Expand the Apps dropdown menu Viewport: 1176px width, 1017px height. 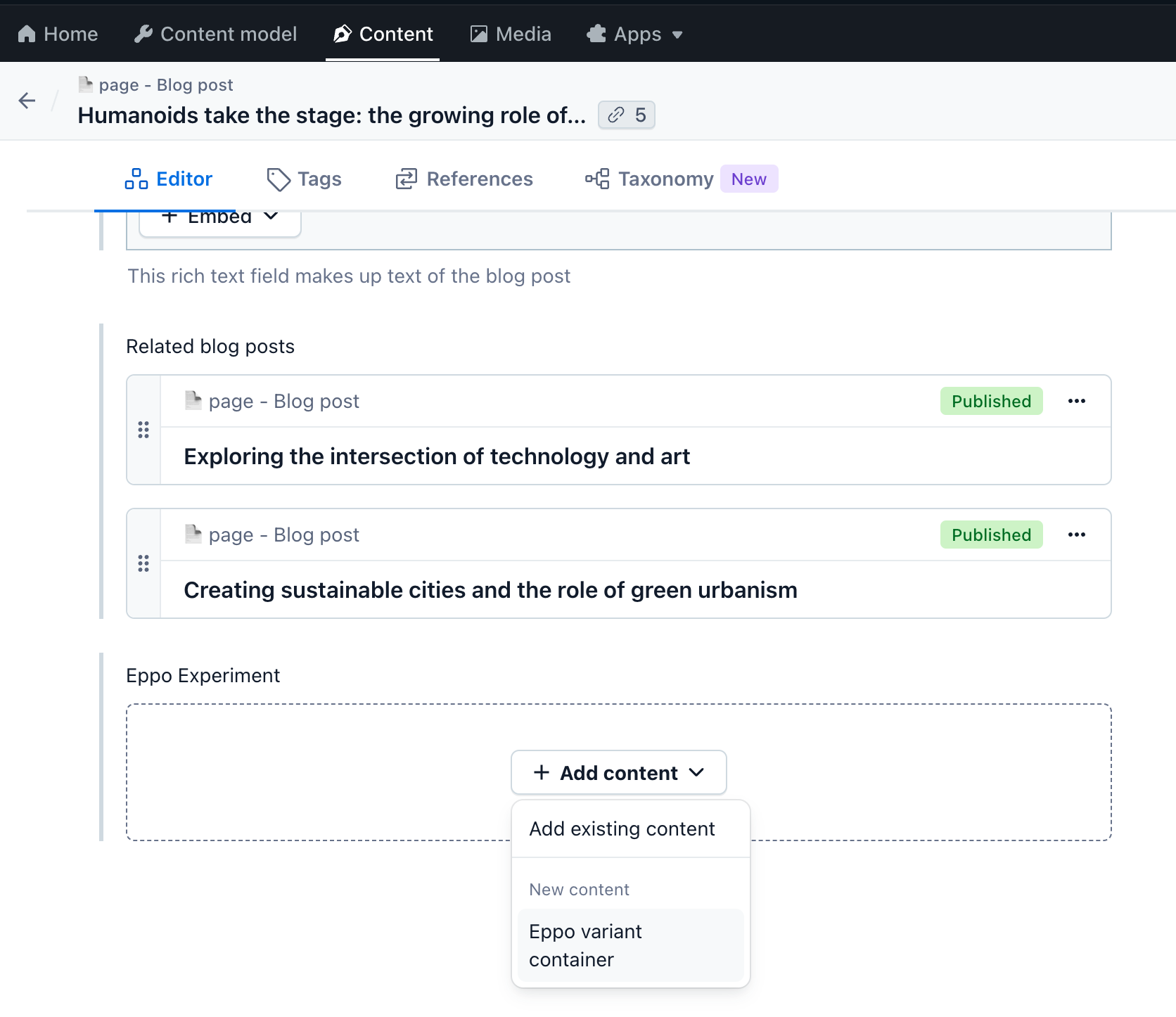(635, 34)
